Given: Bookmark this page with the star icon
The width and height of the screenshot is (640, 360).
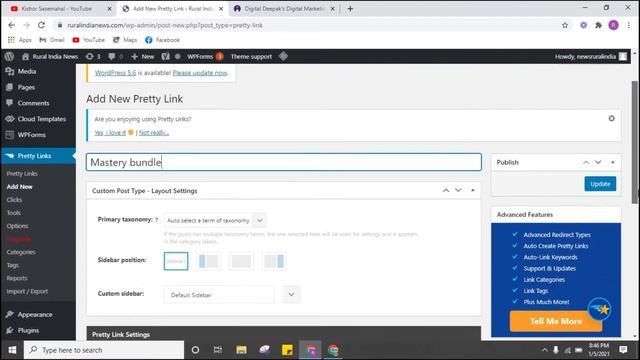Looking at the screenshot, I should [x=565, y=25].
